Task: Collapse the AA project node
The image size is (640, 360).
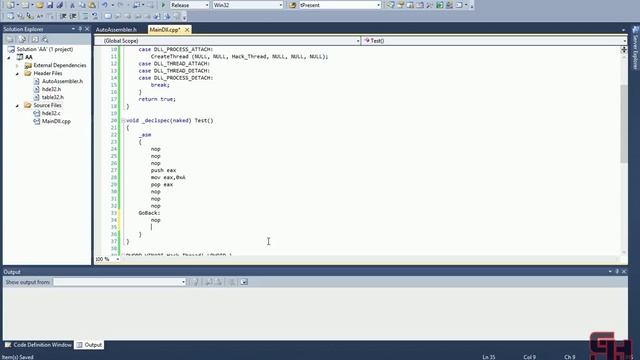Action: (9, 58)
